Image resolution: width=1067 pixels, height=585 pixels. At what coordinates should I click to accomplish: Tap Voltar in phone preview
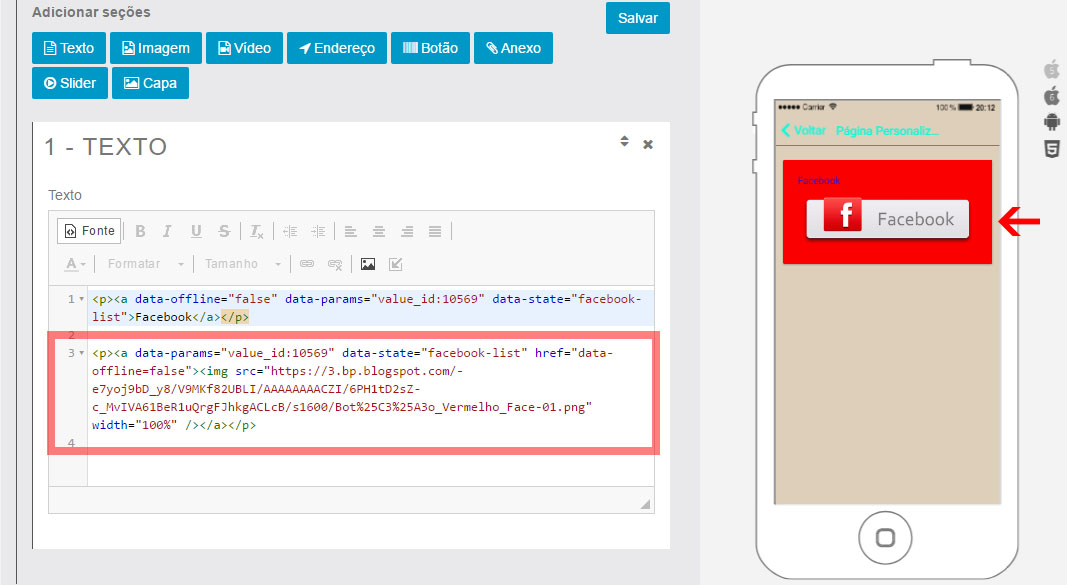804,131
